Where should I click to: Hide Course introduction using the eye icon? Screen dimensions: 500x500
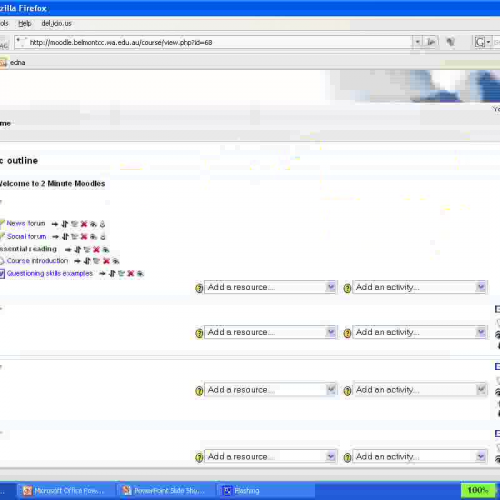point(116,261)
